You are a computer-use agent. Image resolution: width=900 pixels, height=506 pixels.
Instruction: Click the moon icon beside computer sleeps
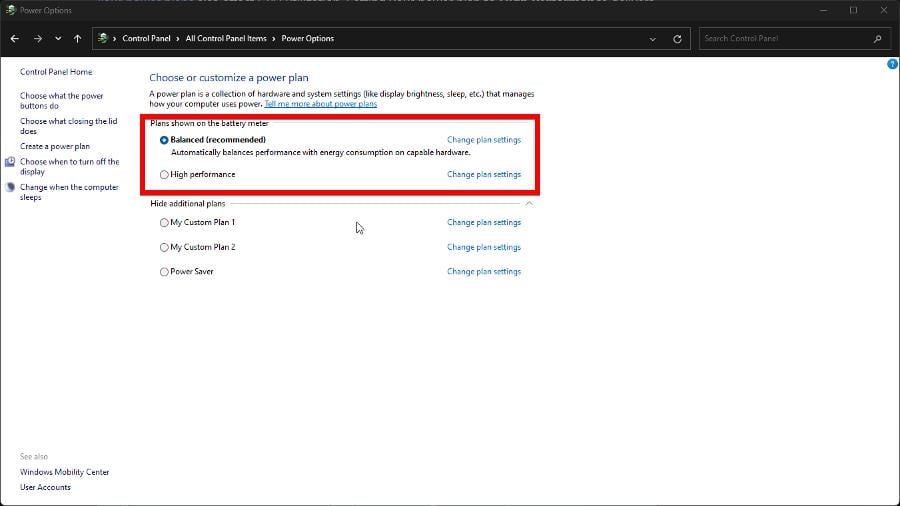(x=10, y=188)
